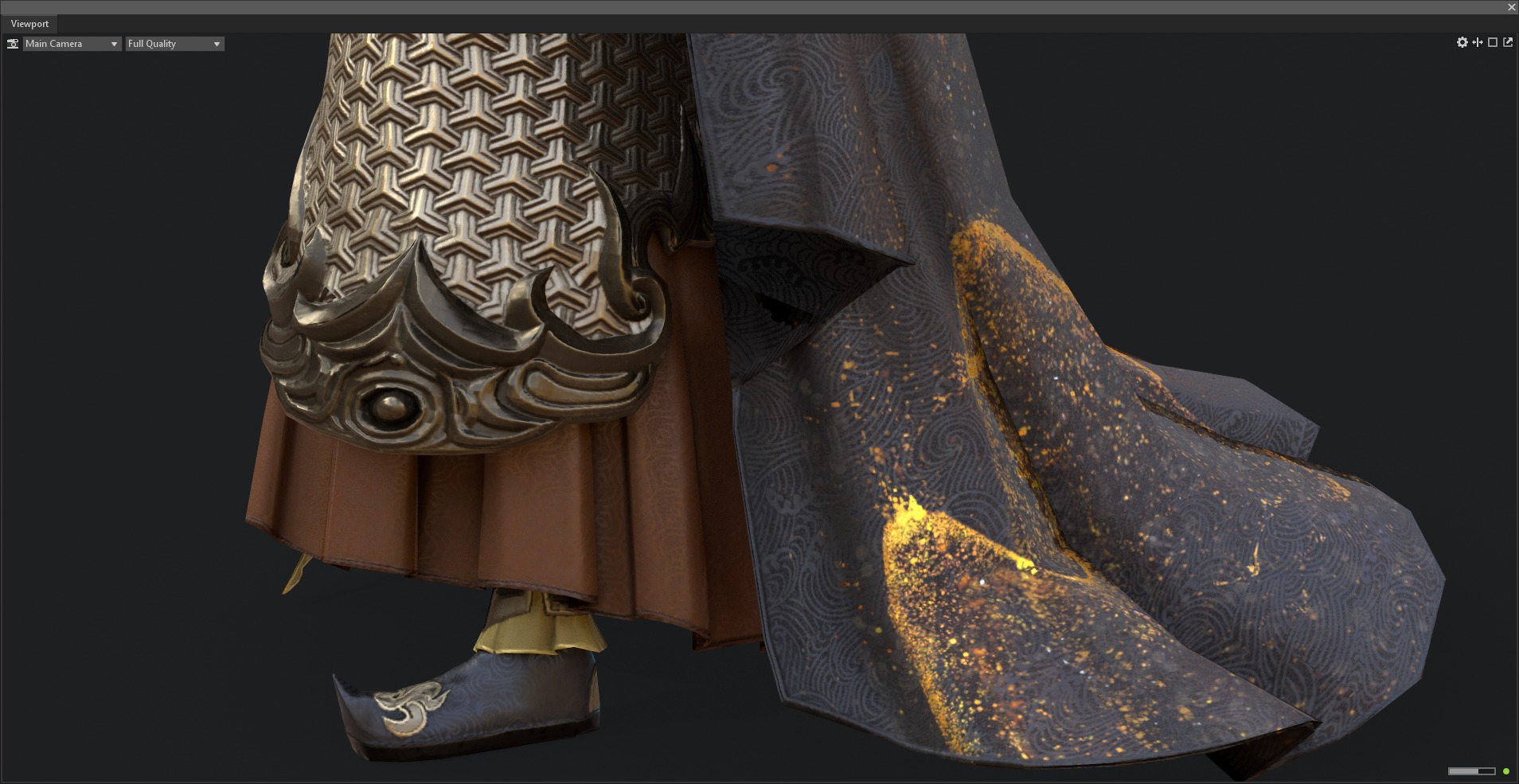Image resolution: width=1519 pixels, height=784 pixels.
Task: Pop out viewport with arrow icon
Action: coord(1508,42)
